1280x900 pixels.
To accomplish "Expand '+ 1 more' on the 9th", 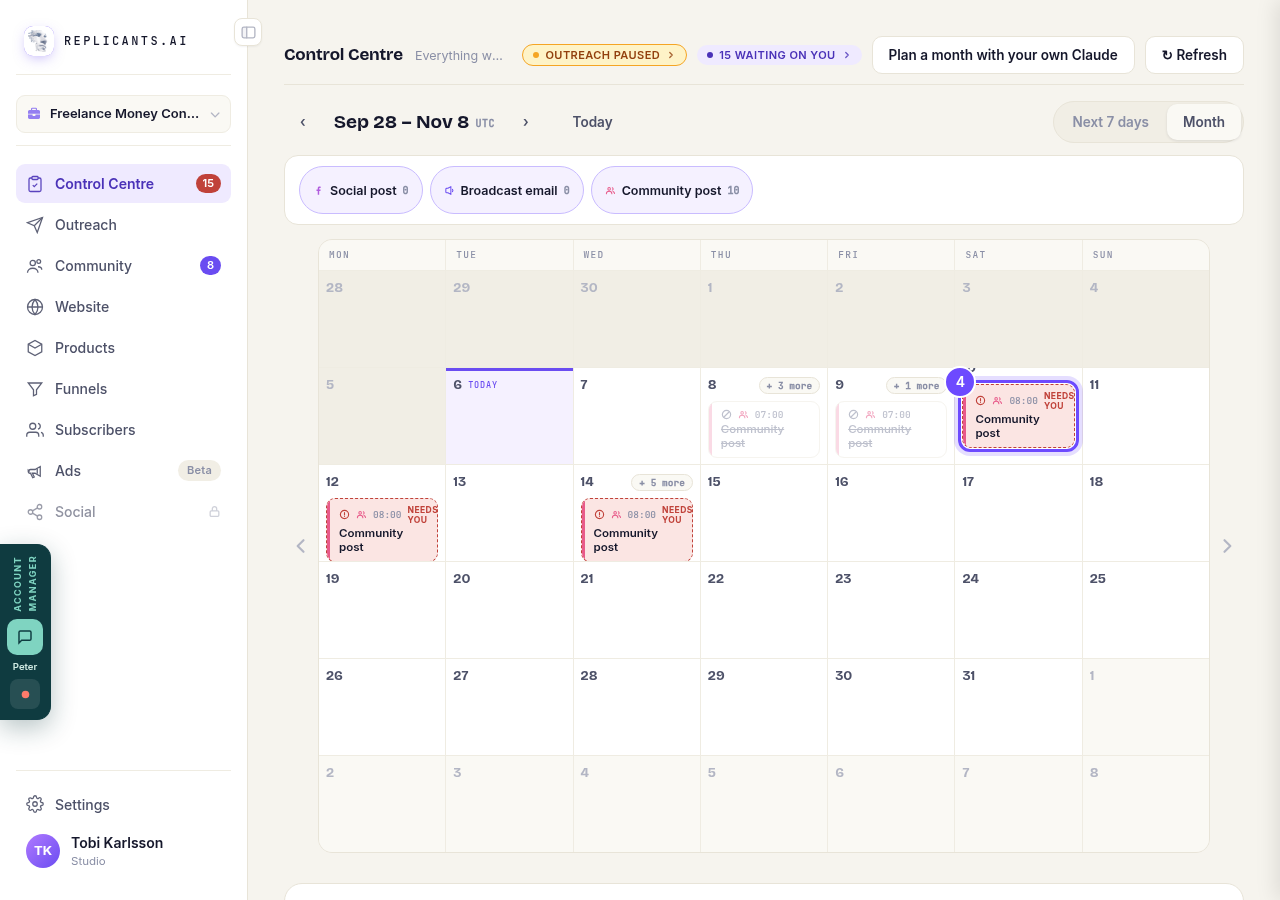I will click(x=916, y=386).
